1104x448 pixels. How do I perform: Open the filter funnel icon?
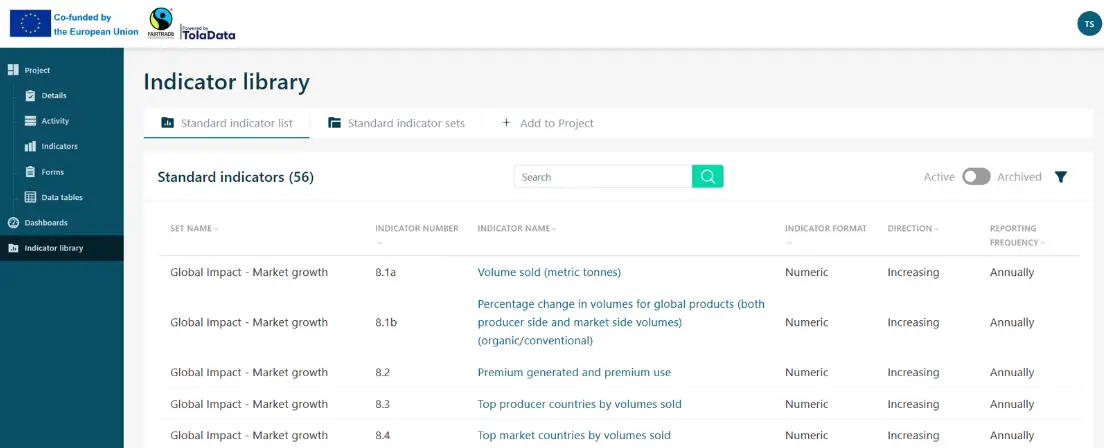(x=1061, y=177)
